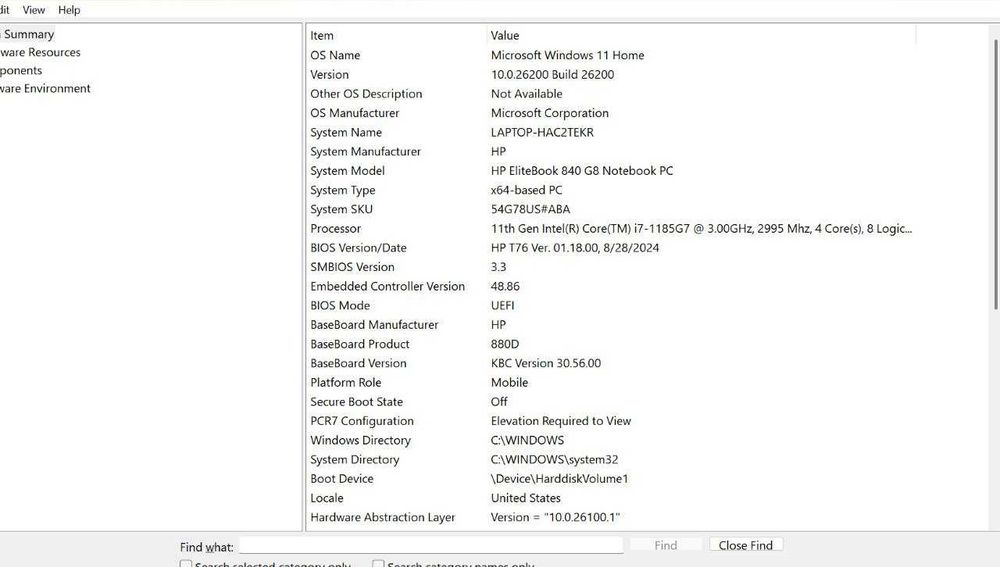
Task: Click the value 48.86
Action: [505, 286]
